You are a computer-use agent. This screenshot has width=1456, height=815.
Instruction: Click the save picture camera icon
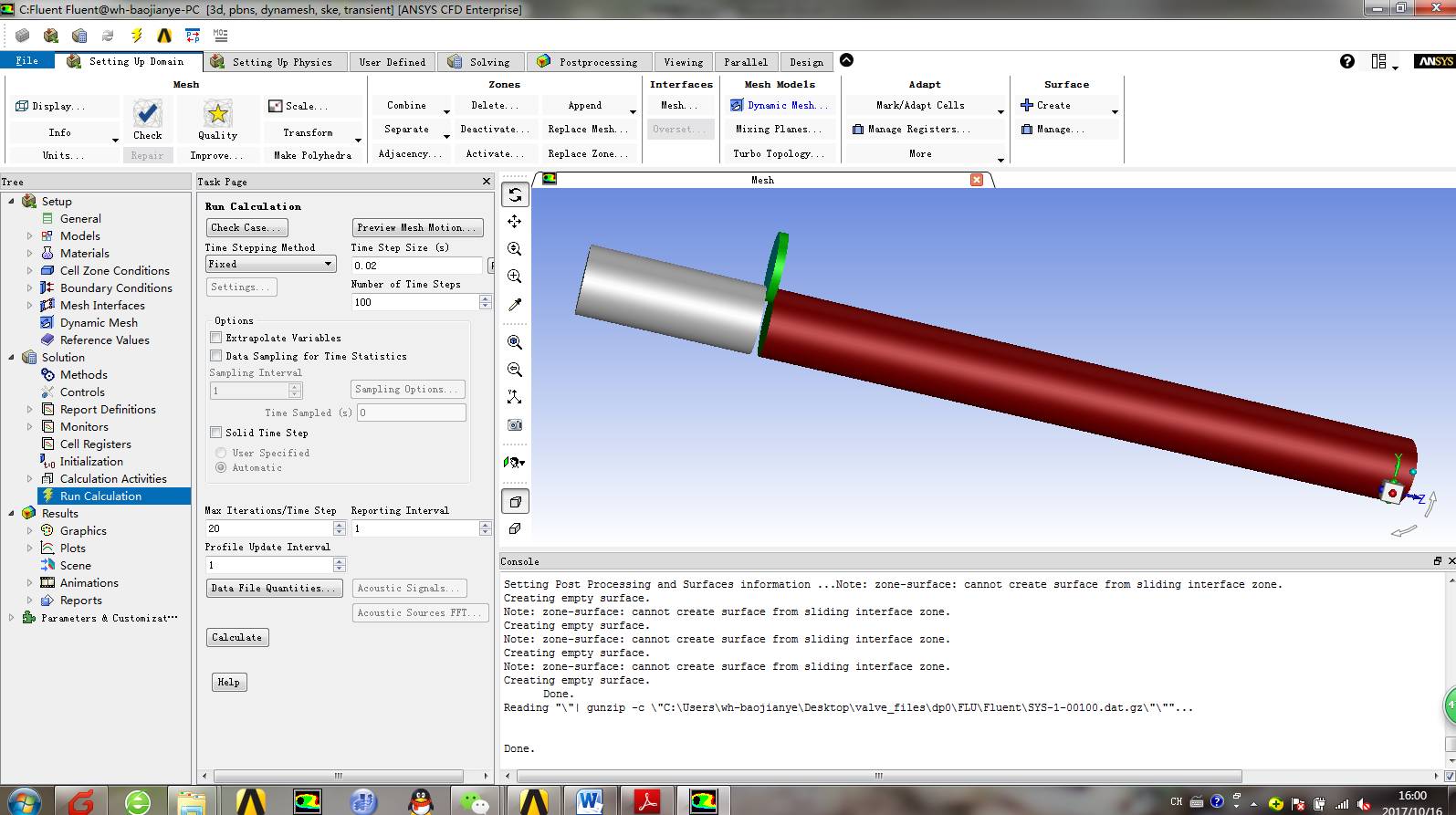click(x=515, y=424)
